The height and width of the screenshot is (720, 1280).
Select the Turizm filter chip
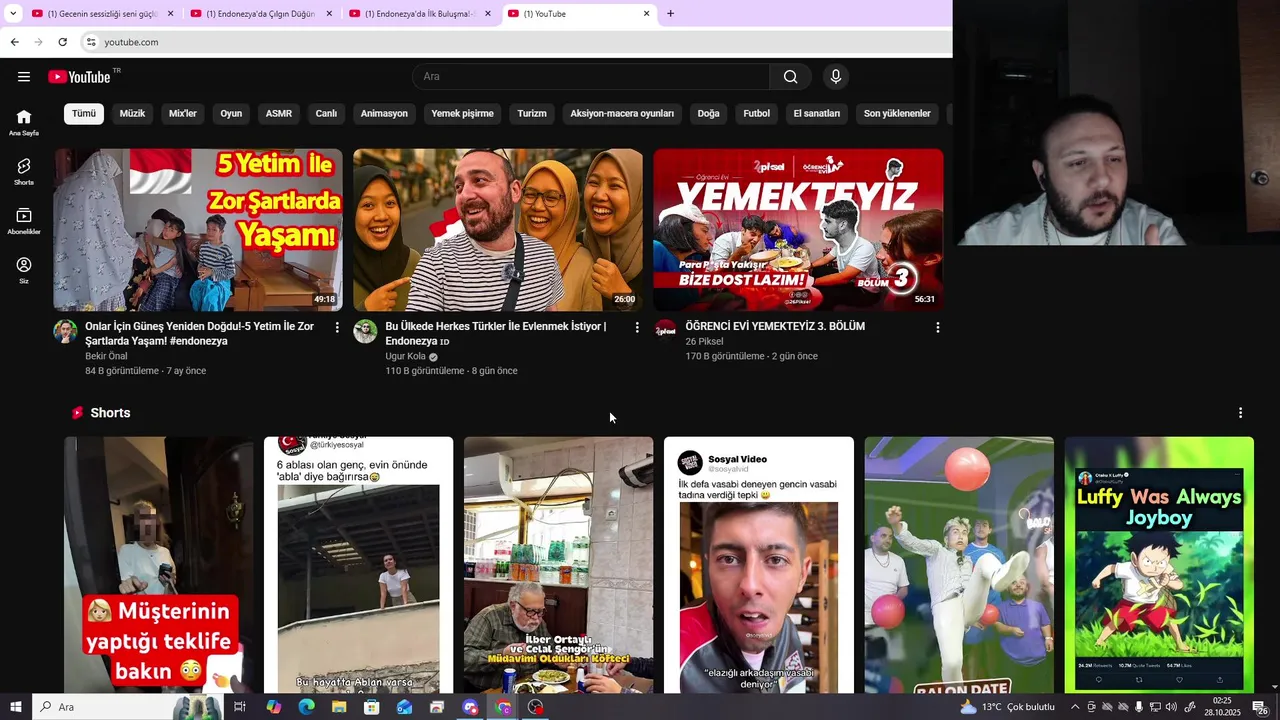click(x=532, y=113)
